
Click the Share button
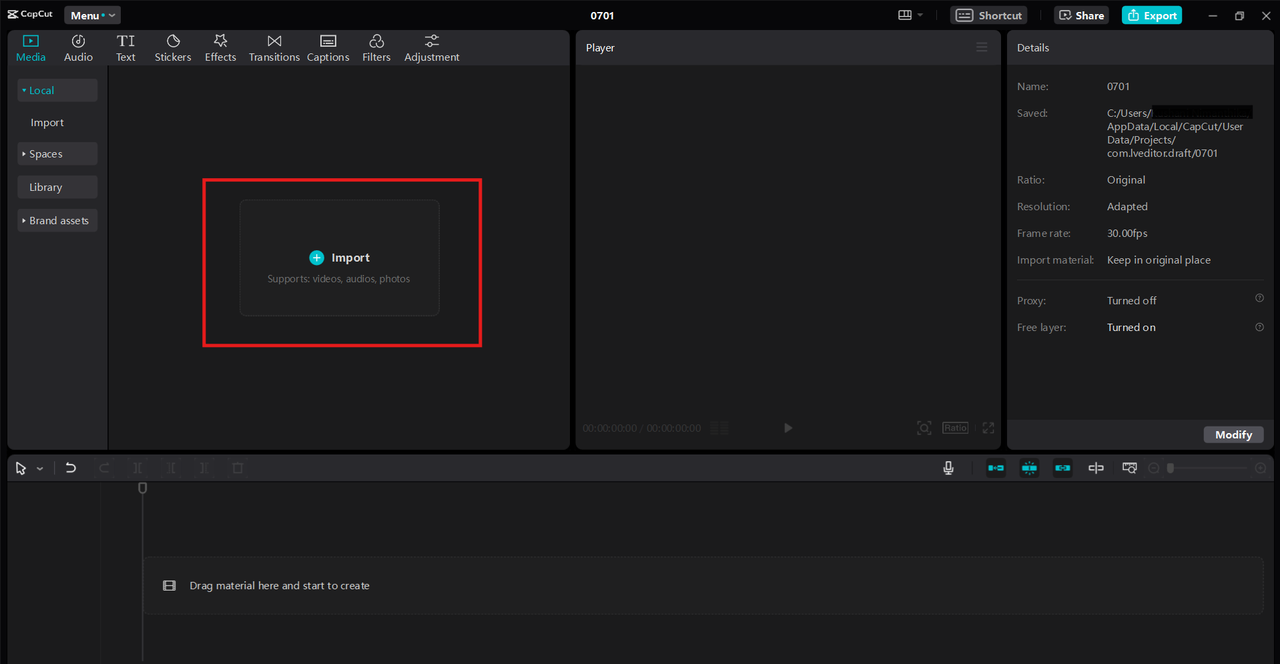pos(1081,15)
